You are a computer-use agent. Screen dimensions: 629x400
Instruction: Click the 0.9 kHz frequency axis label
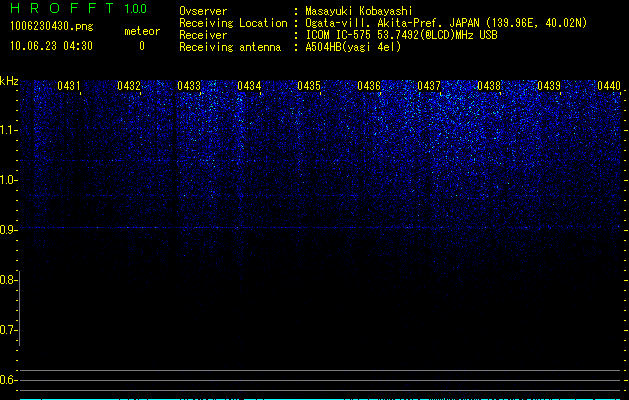coord(7,230)
